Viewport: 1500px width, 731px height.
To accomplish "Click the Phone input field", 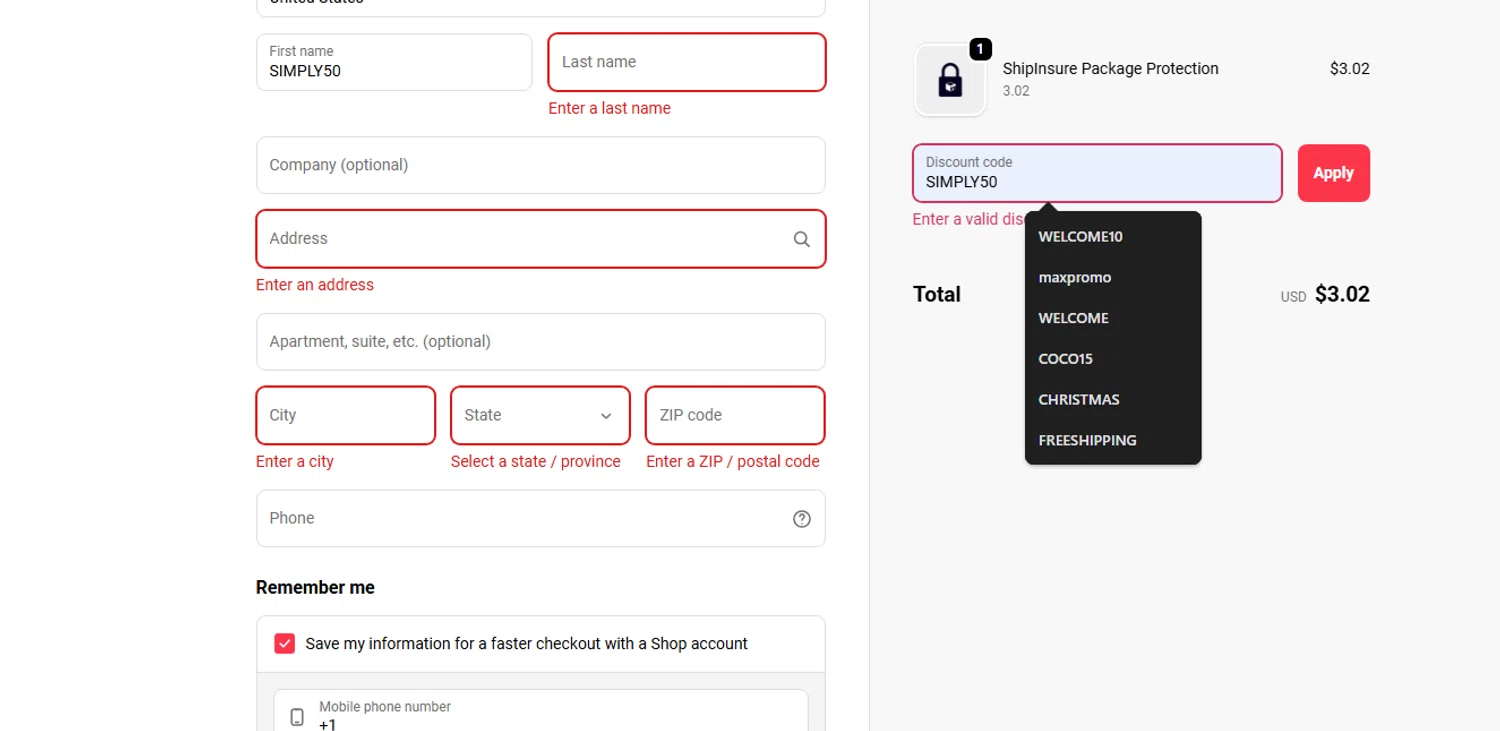I will coord(540,518).
